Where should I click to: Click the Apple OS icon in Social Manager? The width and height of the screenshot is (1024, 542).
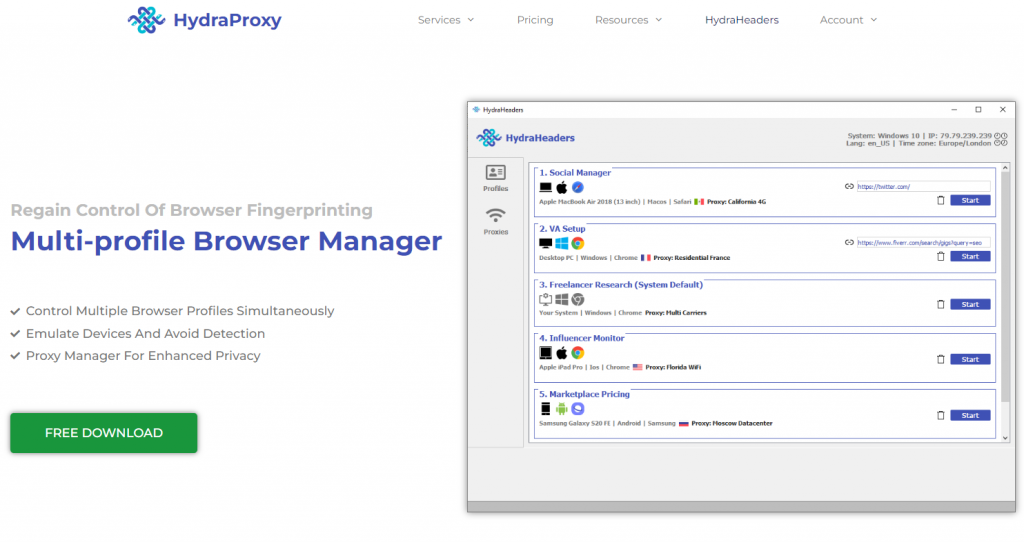(562, 187)
